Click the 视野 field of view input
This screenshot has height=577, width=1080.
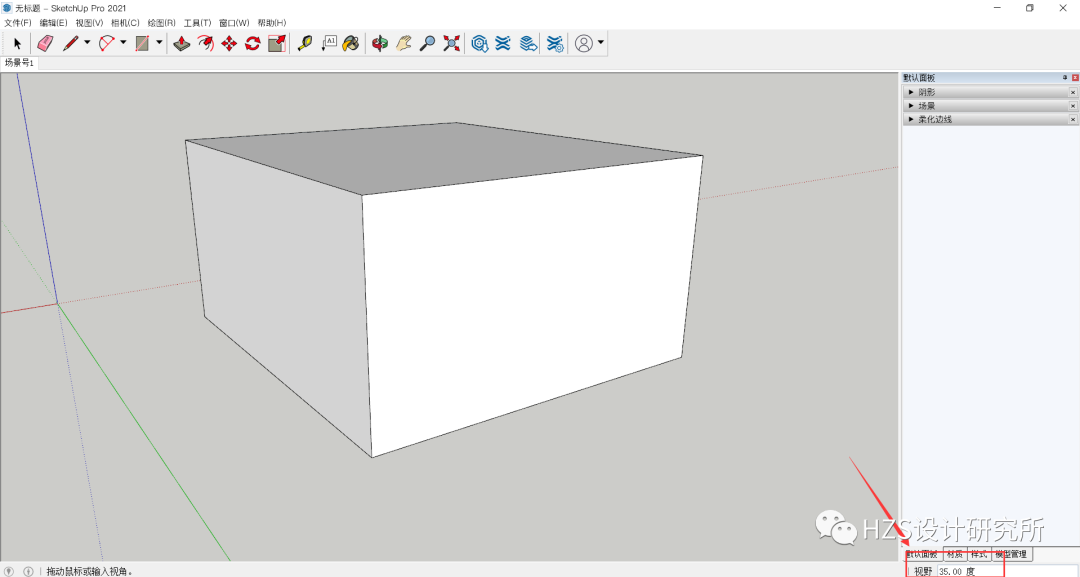point(967,569)
